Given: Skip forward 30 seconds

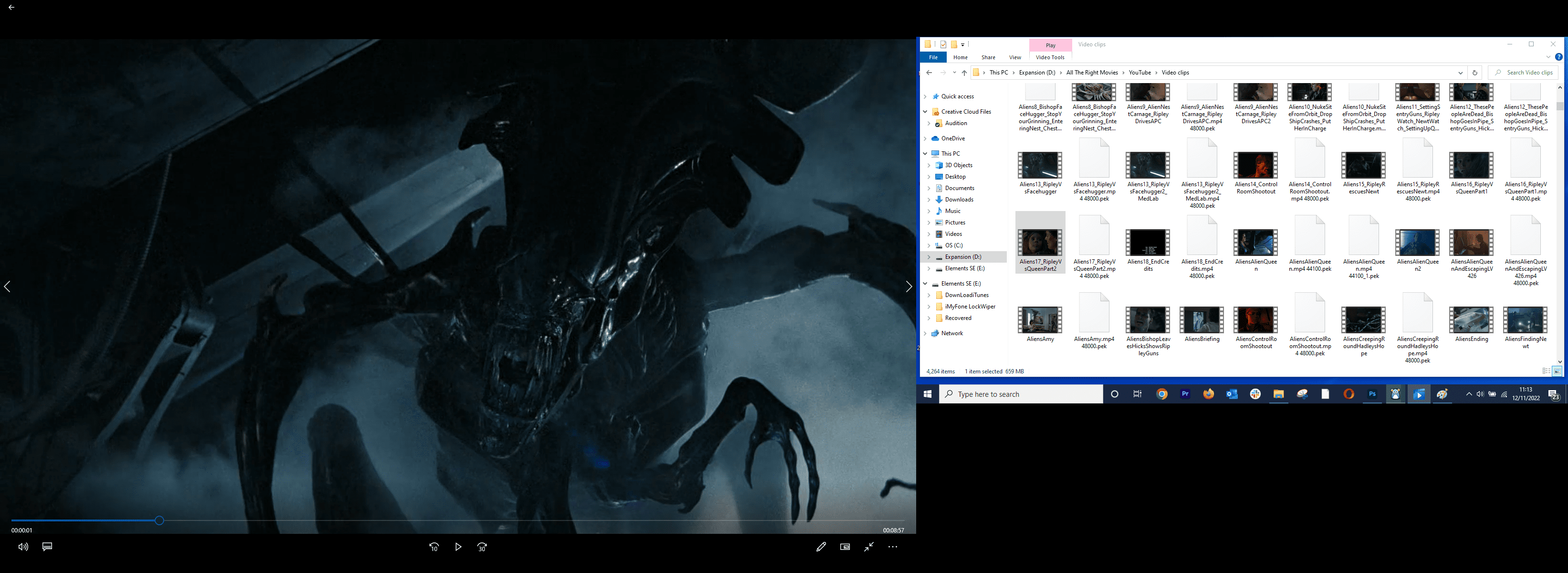Looking at the screenshot, I should coord(482,547).
